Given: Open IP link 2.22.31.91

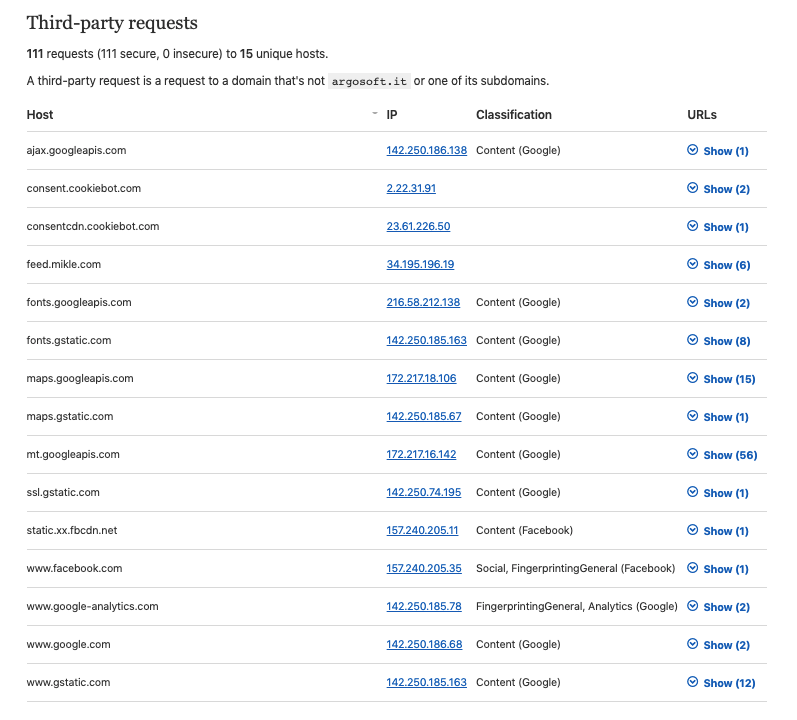Looking at the screenshot, I should click(x=411, y=189).
